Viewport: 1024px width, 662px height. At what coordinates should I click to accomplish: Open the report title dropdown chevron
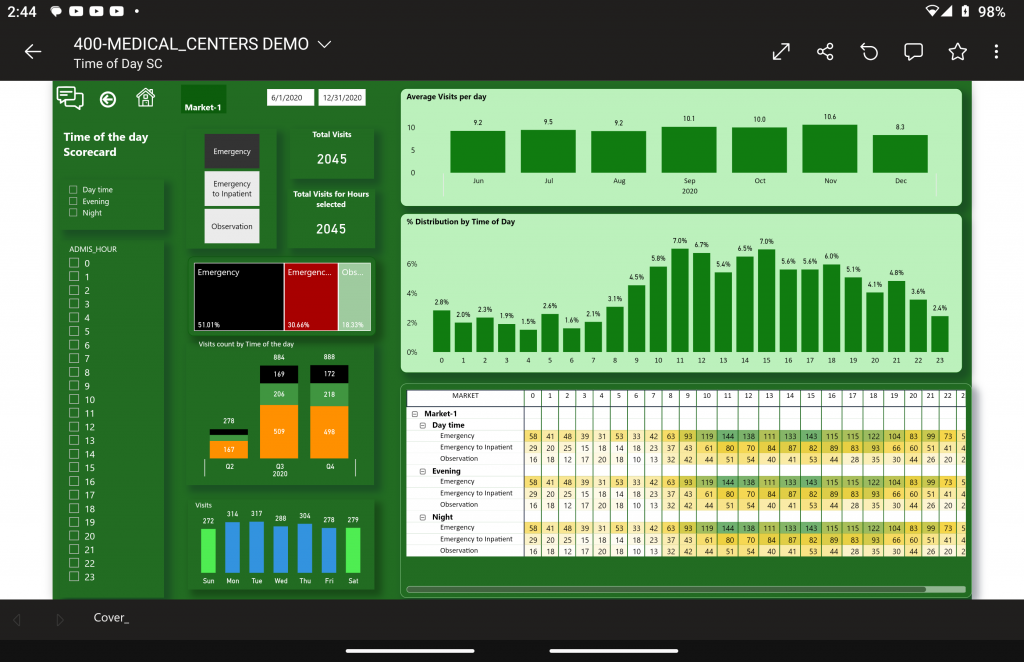coord(323,45)
